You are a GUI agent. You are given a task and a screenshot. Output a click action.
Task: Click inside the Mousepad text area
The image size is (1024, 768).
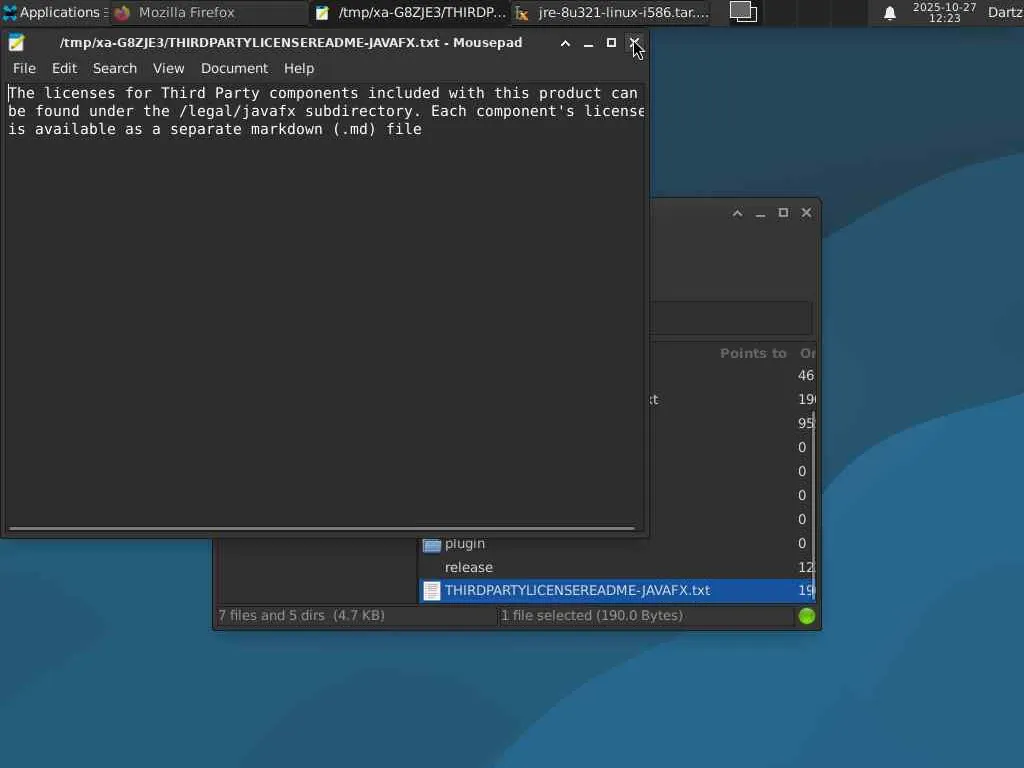click(325, 304)
